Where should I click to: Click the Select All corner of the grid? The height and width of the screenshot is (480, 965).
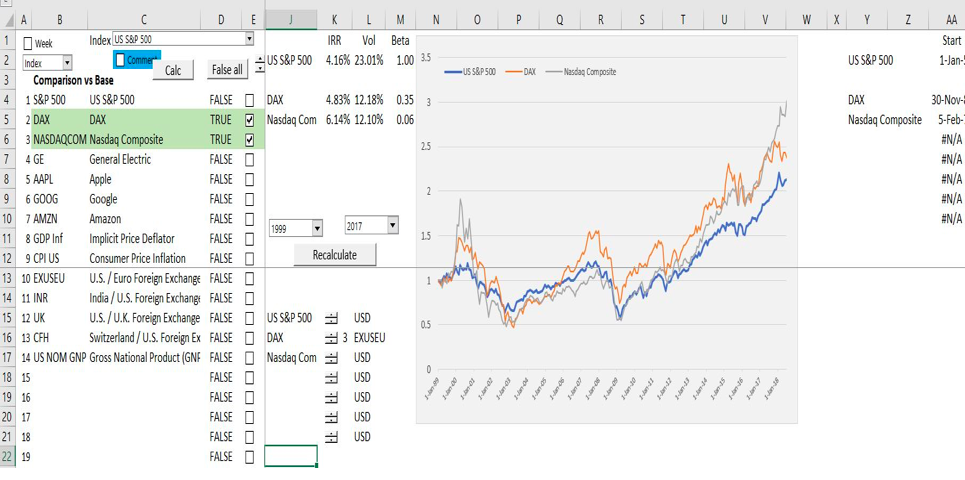(x=7, y=20)
